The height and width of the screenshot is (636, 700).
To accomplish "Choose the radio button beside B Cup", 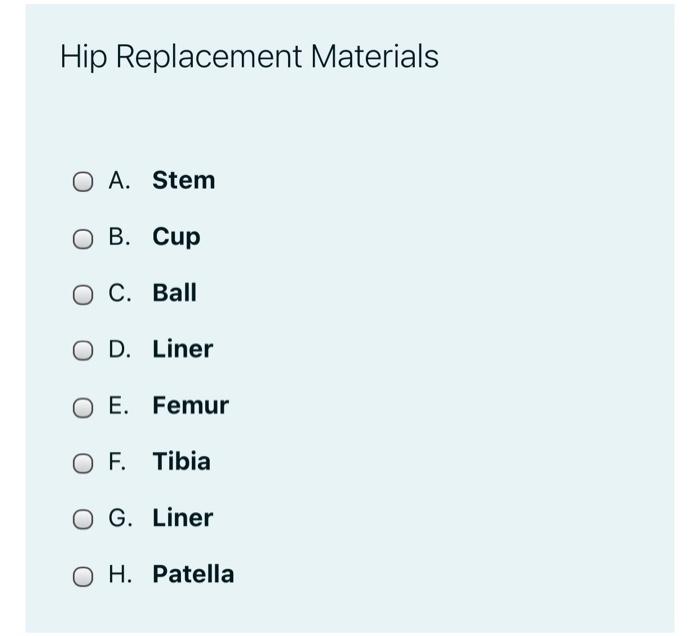I will click(x=84, y=238).
